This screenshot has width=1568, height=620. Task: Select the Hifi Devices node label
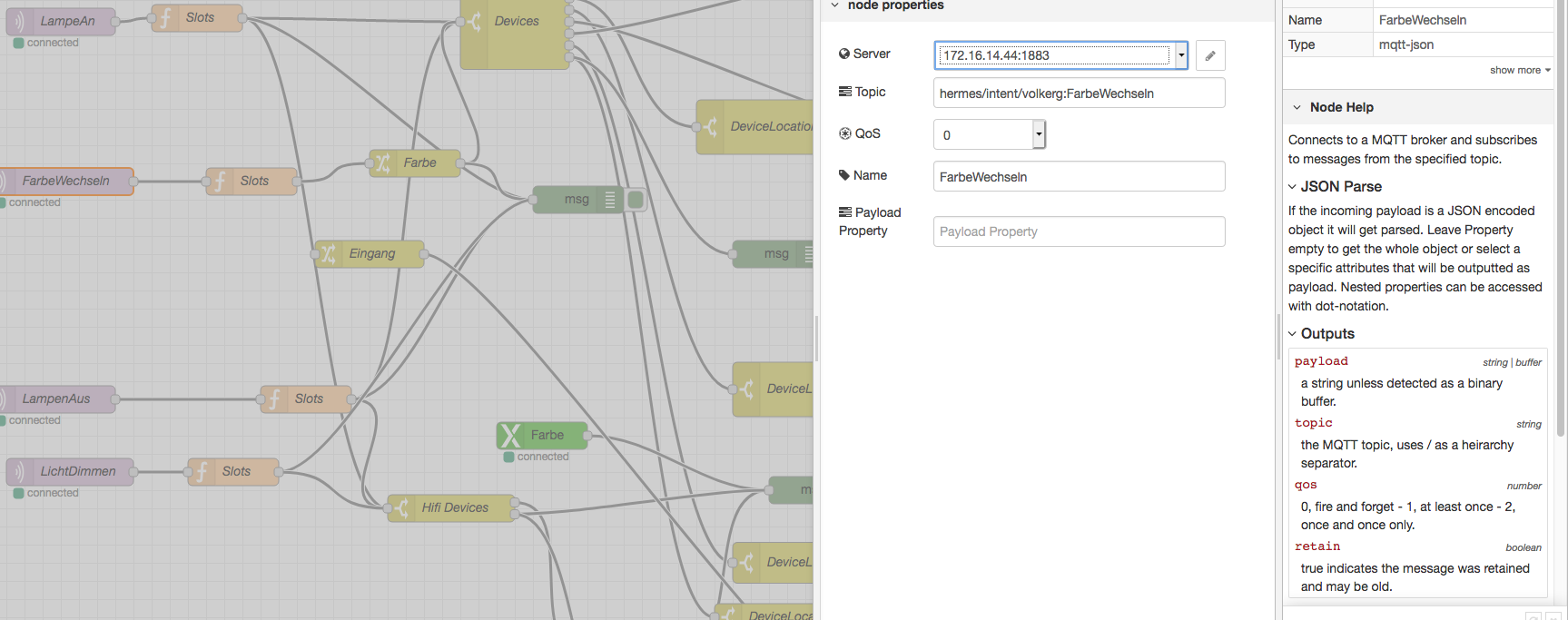pos(455,507)
